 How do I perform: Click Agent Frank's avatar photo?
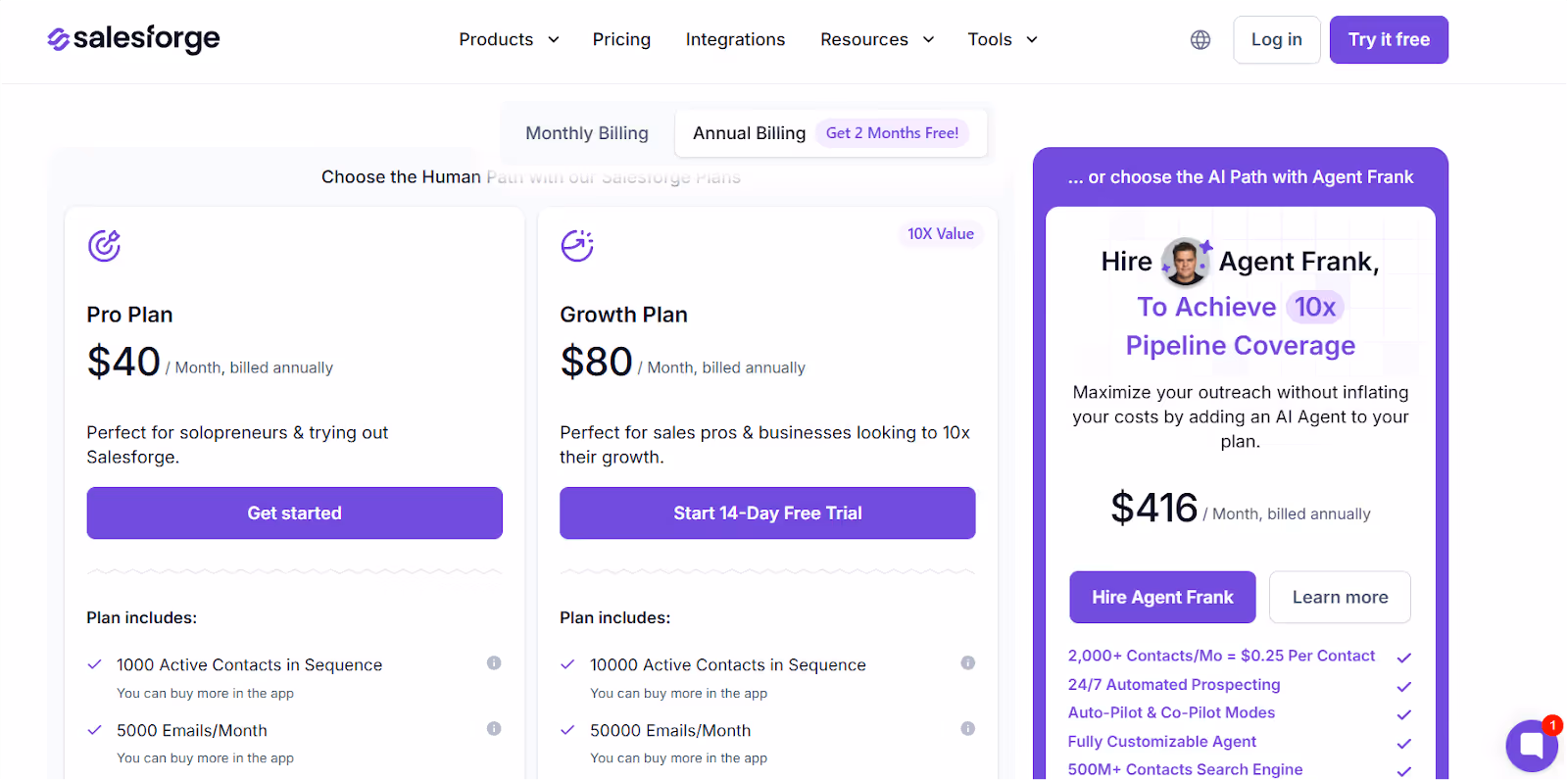pyautogui.click(x=1185, y=262)
